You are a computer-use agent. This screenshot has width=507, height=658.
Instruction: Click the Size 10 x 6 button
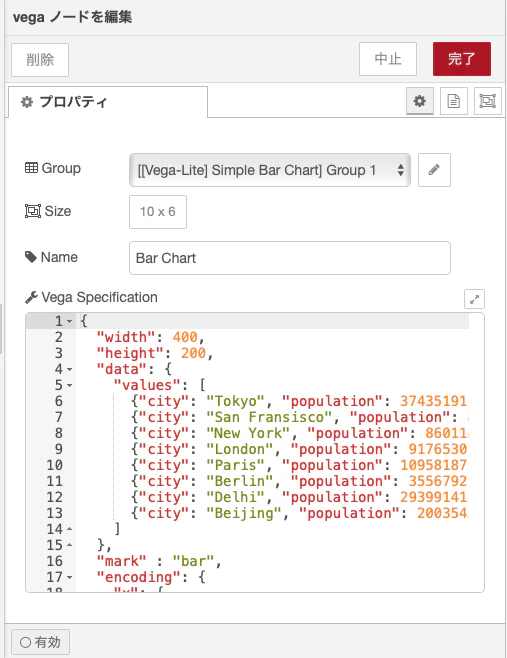pos(158,212)
